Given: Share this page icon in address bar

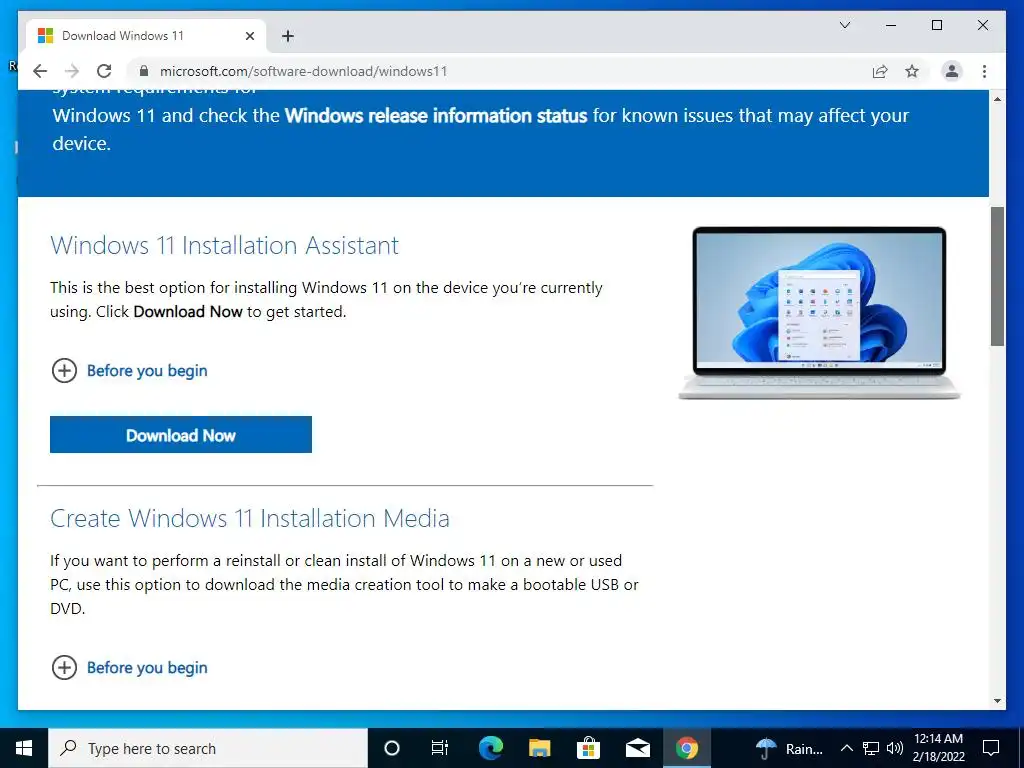Looking at the screenshot, I should tap(880, 71).
